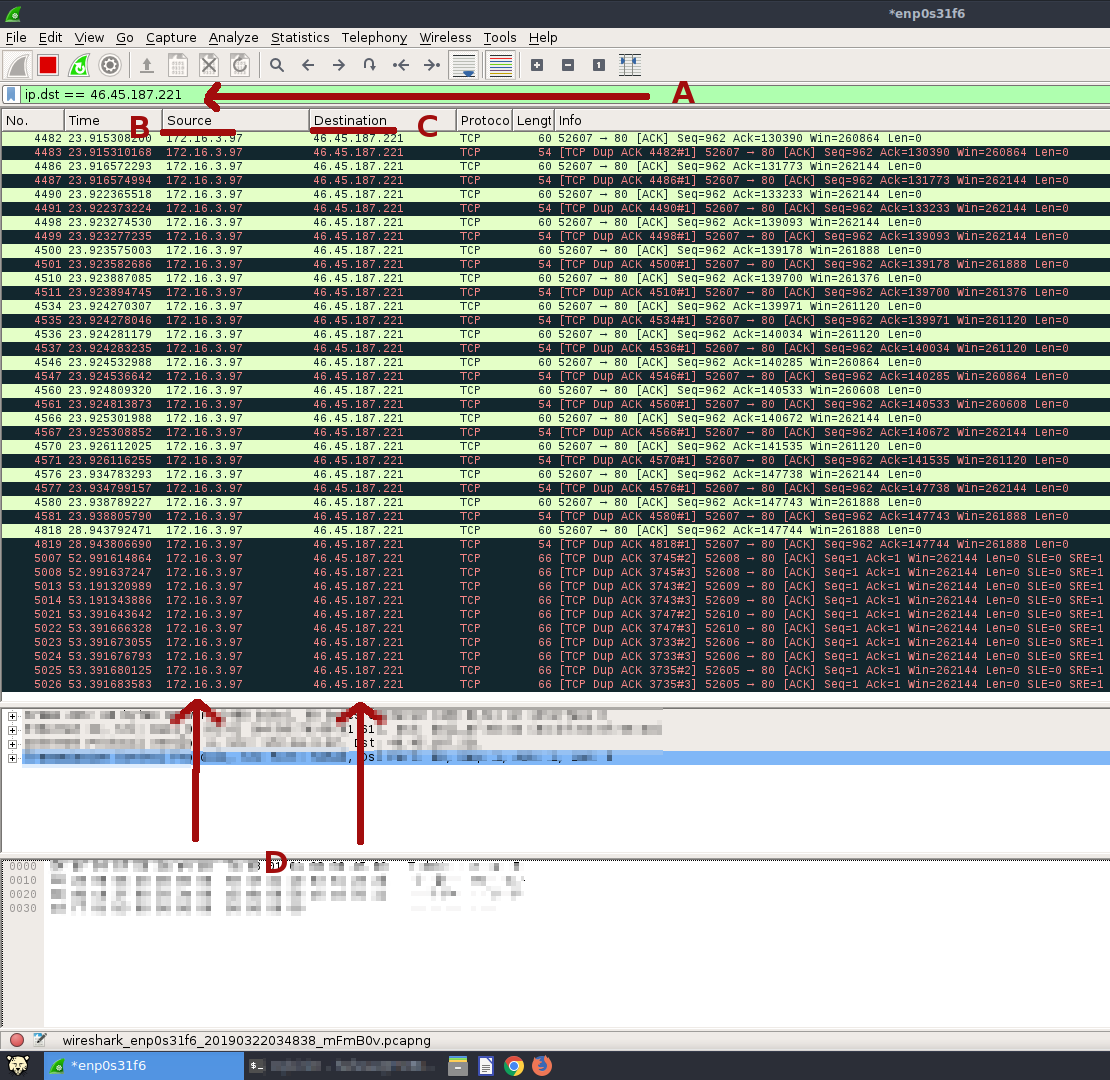Sort packets by the Protocol column

coord(485,120)
